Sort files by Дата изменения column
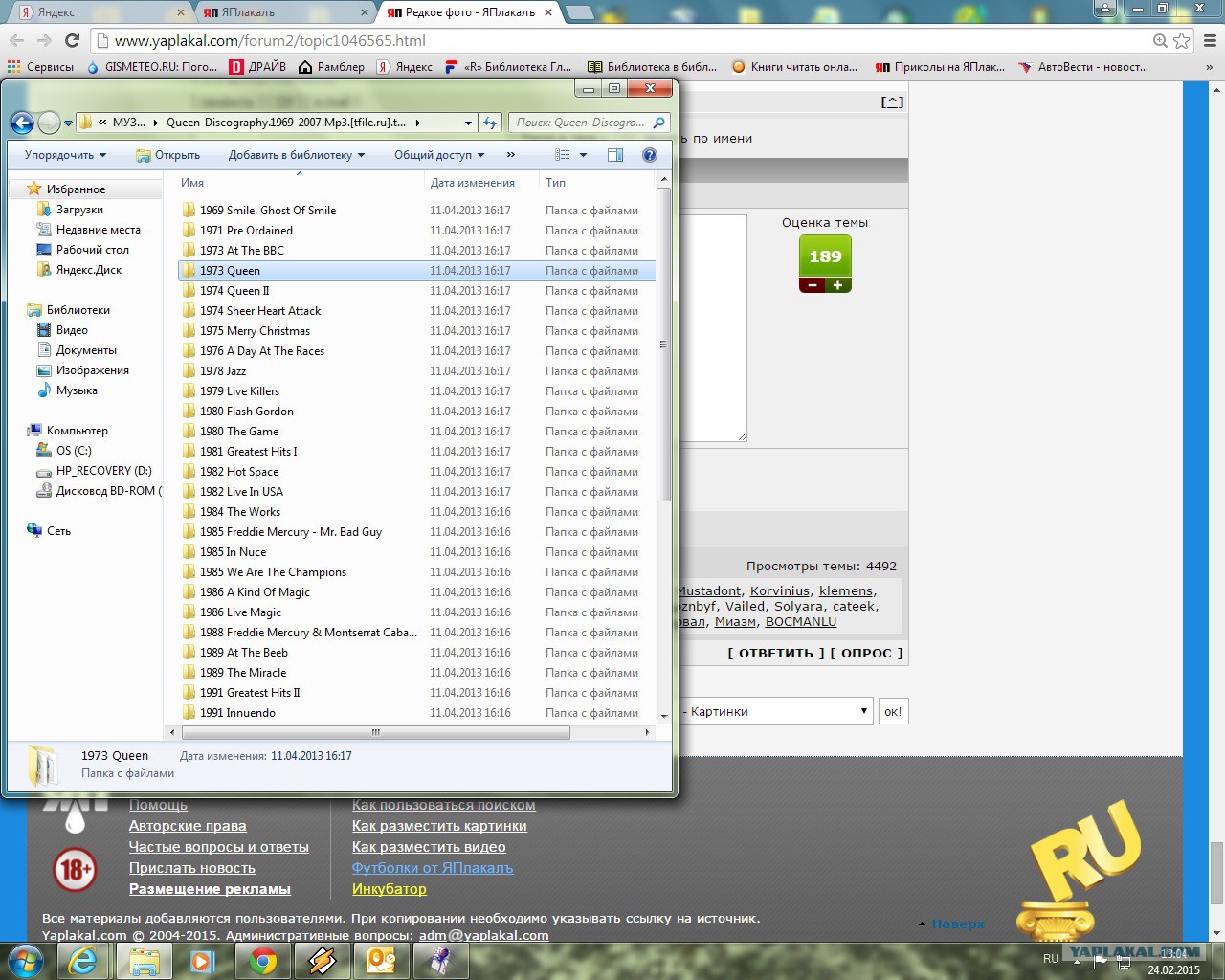Screen dimensions: 1225x980 coord(481,183)
